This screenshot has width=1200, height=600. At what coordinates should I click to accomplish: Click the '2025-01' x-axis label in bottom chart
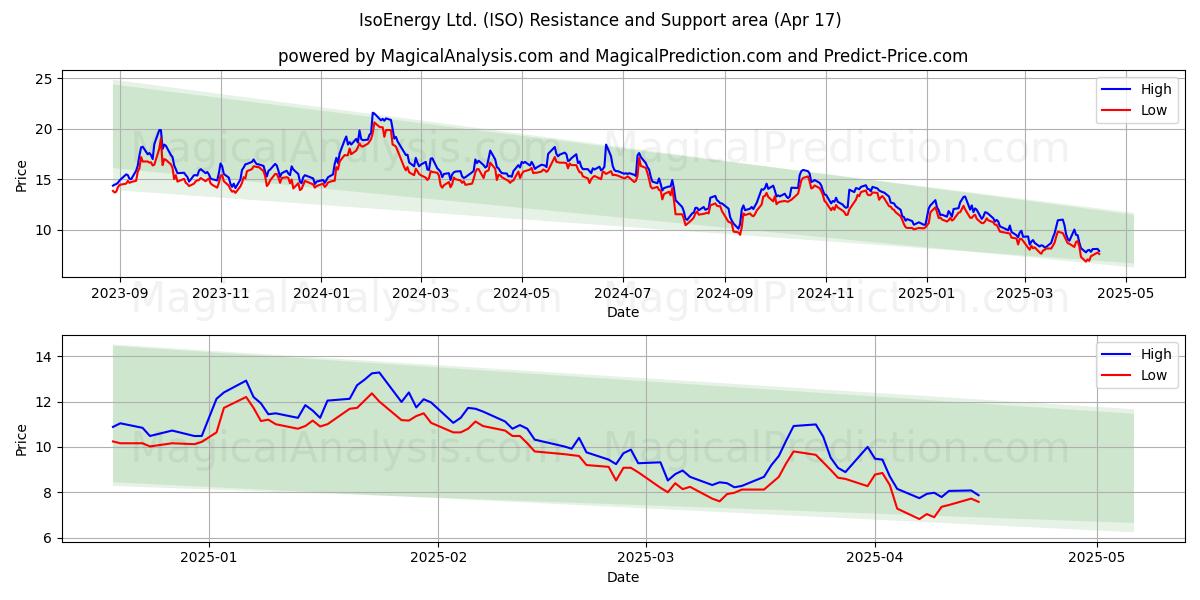209,559
